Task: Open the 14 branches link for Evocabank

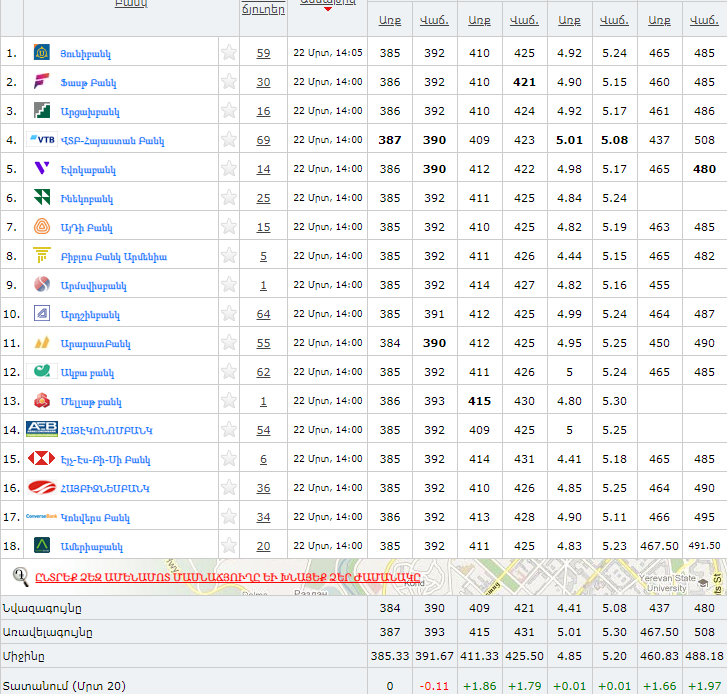Action: point(263,169)
